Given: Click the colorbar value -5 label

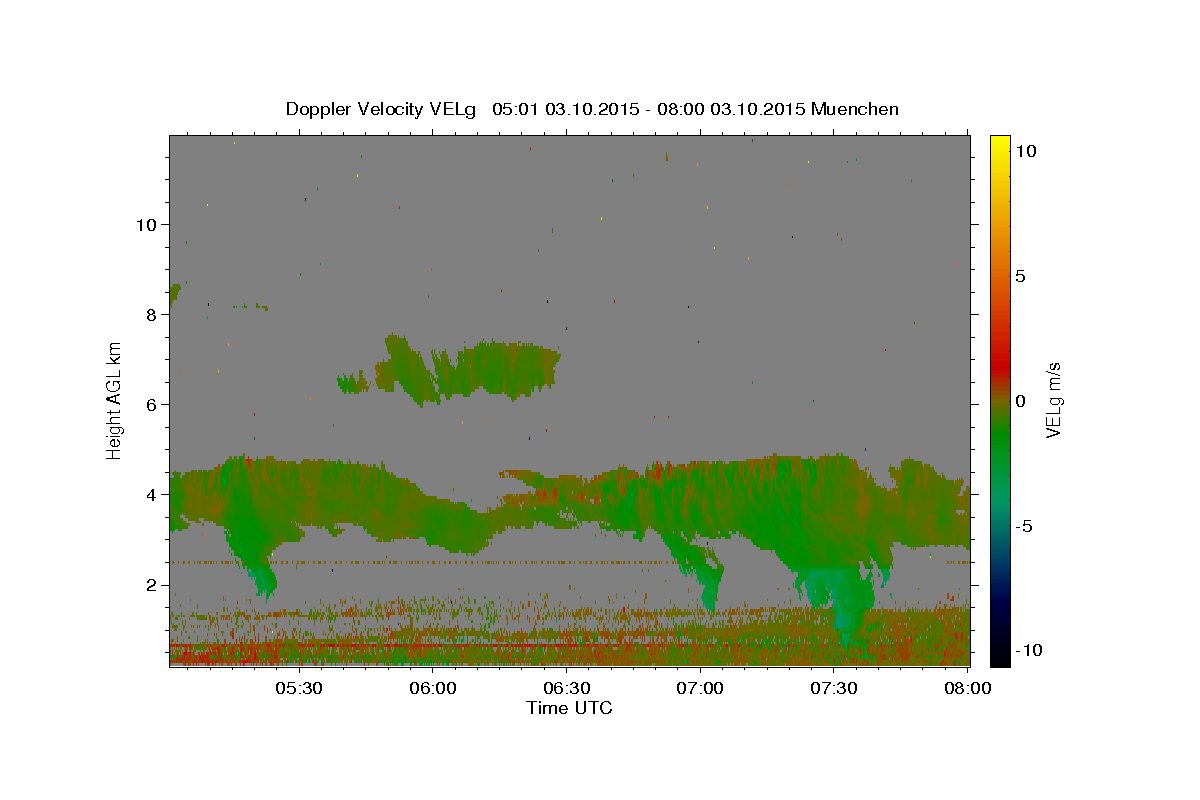Looking at the screenshot, I should (x=1023, y=526).
